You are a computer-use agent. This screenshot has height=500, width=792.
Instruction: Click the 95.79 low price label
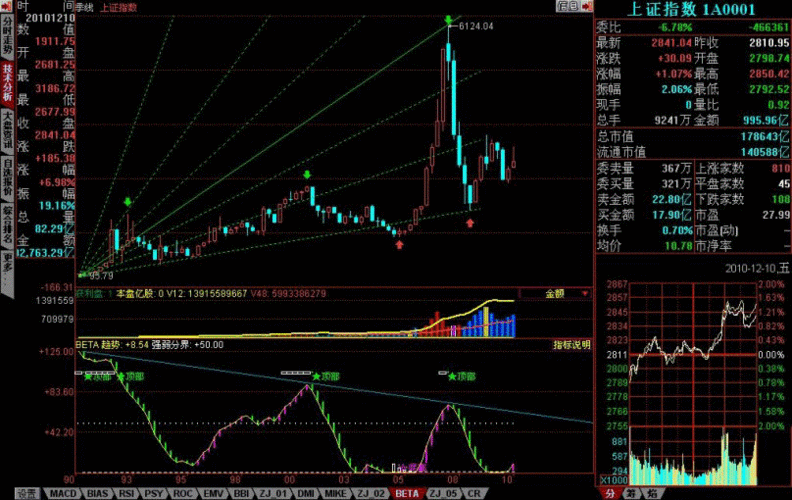(102, 276)
